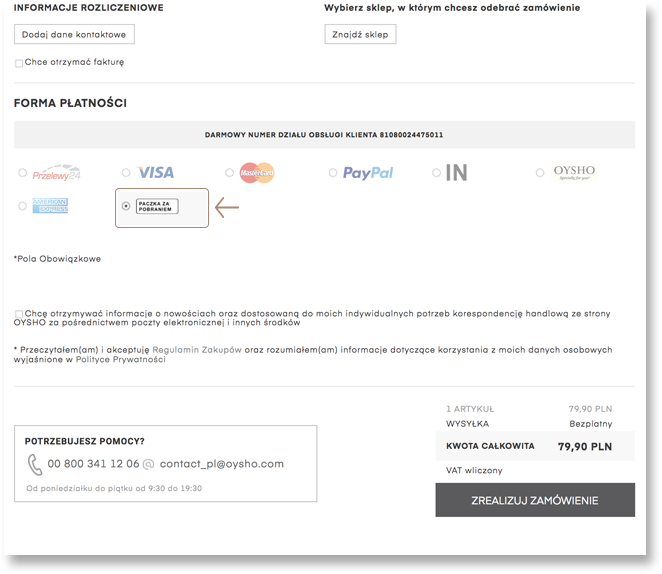Enable the OYSHO newsletter consent checkbox
The image size is (662, 574).
click(x=19, y=314)
